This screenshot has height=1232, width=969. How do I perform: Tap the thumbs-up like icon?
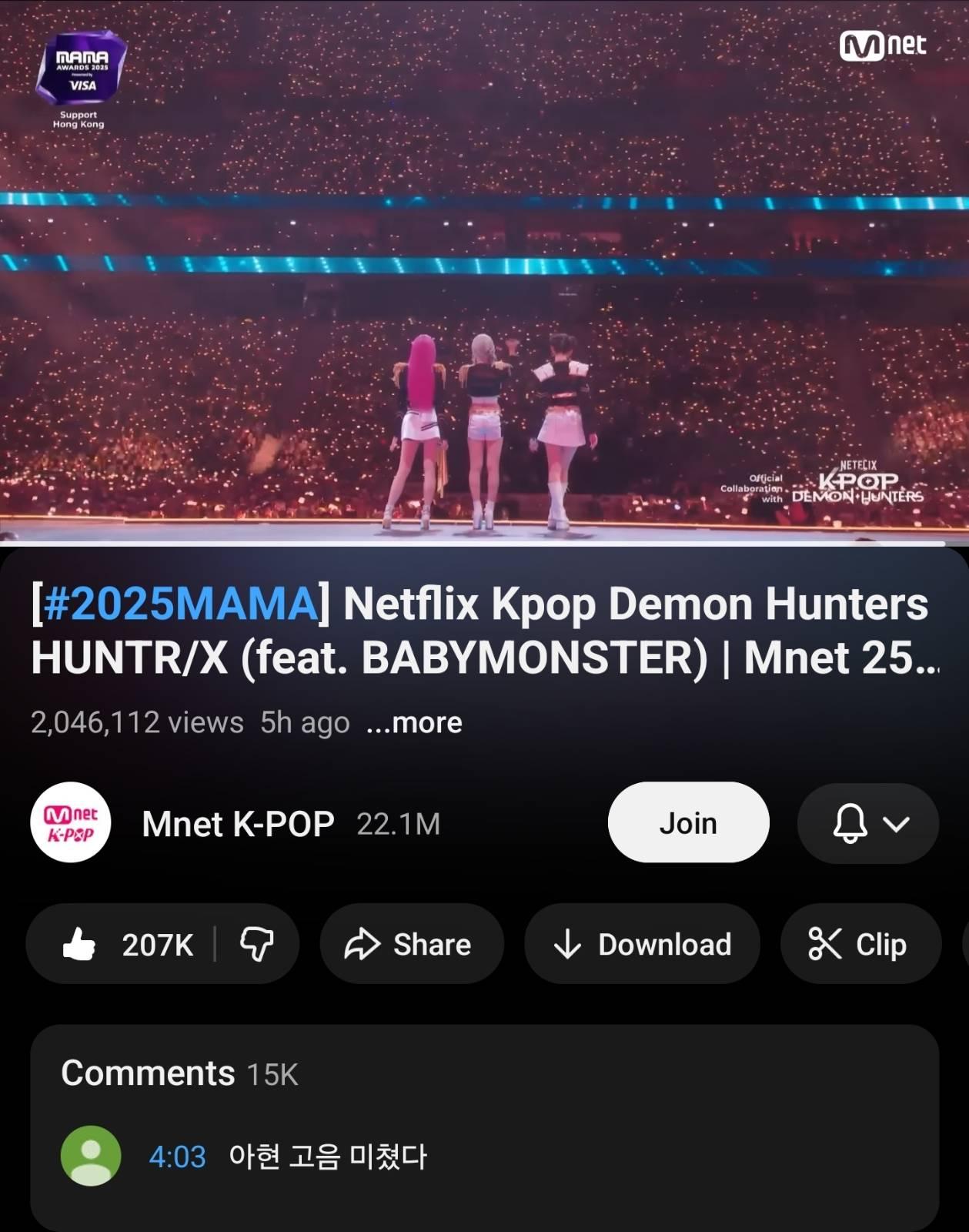pos(79,944)
